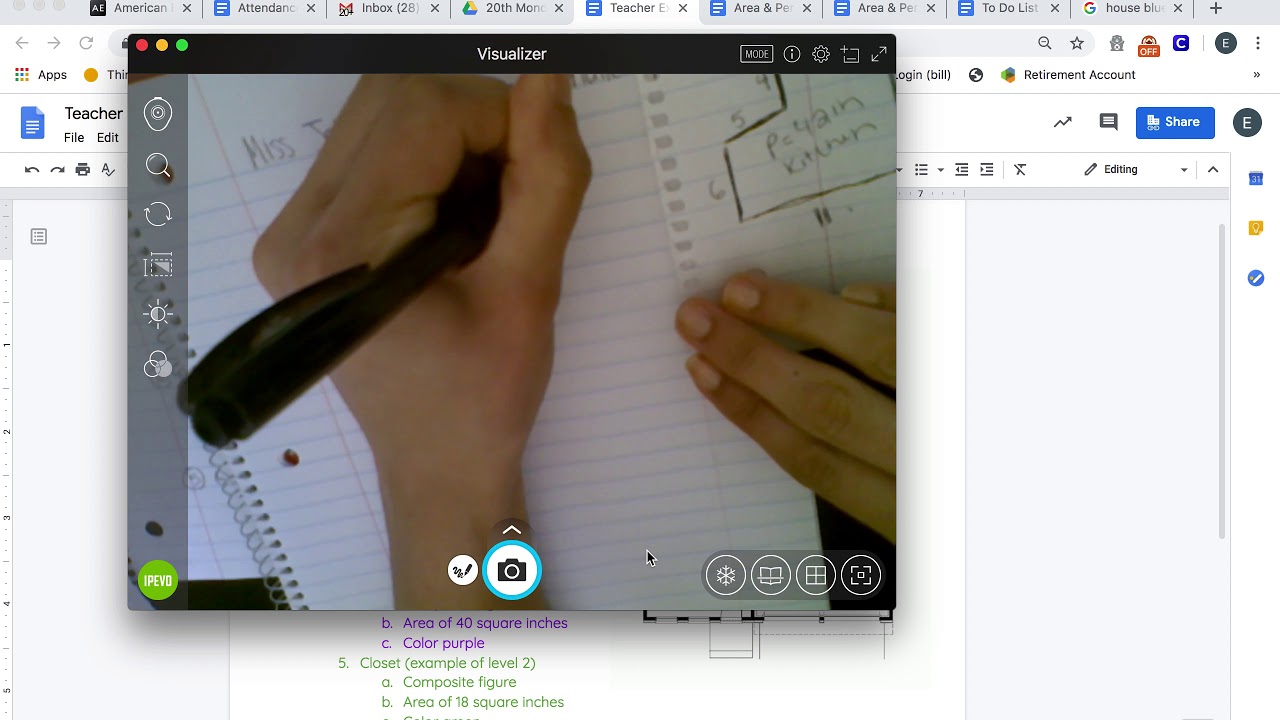Undo the last action in Google Docs
The height and width of the screenshot is (720, 1280).
(32, 170)
